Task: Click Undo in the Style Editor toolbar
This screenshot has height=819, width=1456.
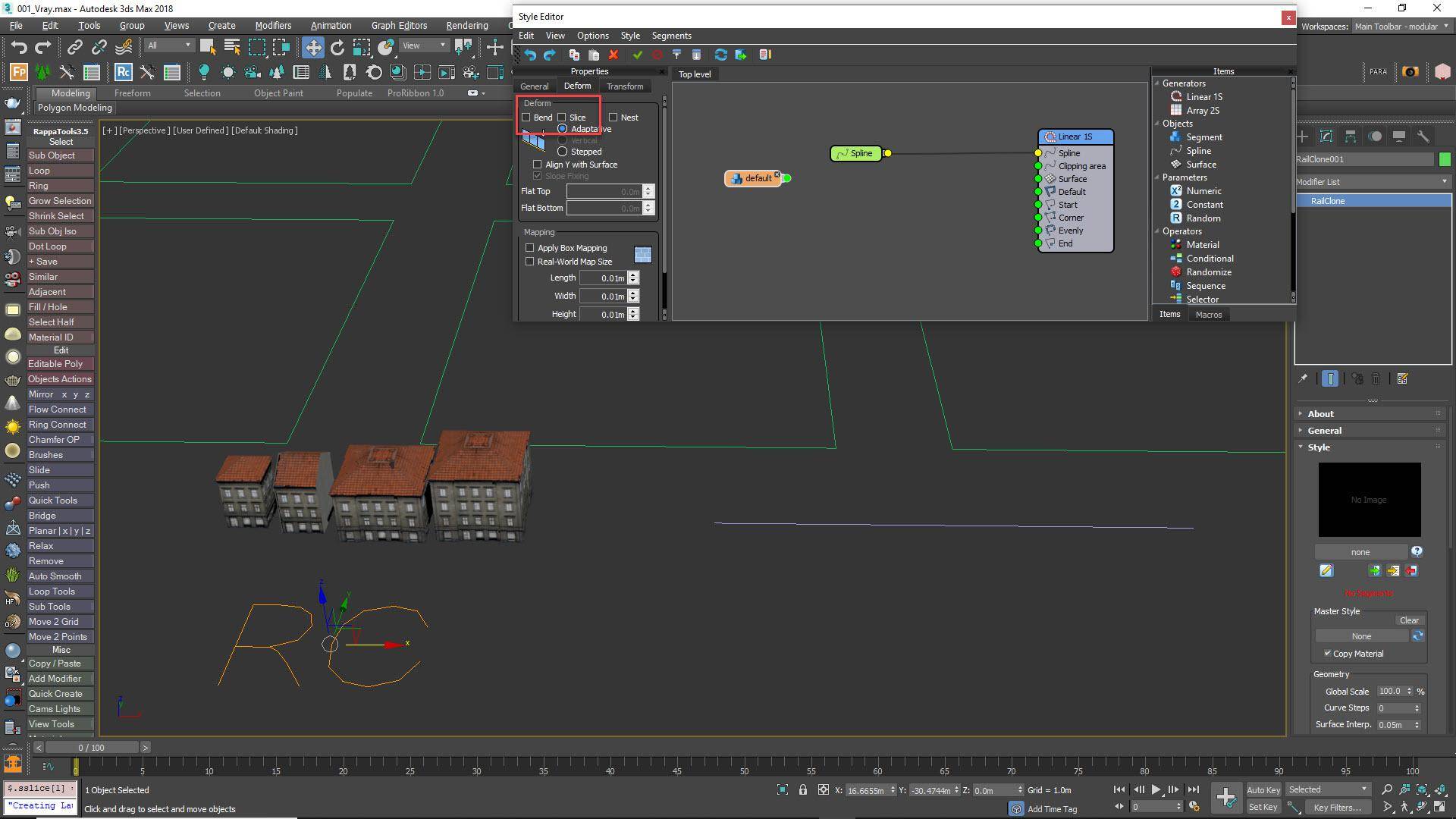Action: coord(529,55)
